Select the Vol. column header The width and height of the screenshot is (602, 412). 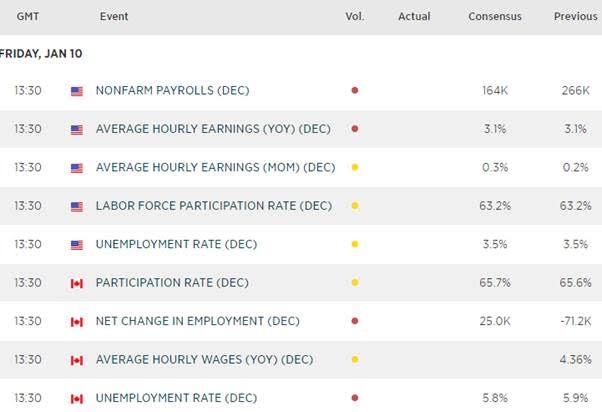pyautogui.click(x=354, y=16)
